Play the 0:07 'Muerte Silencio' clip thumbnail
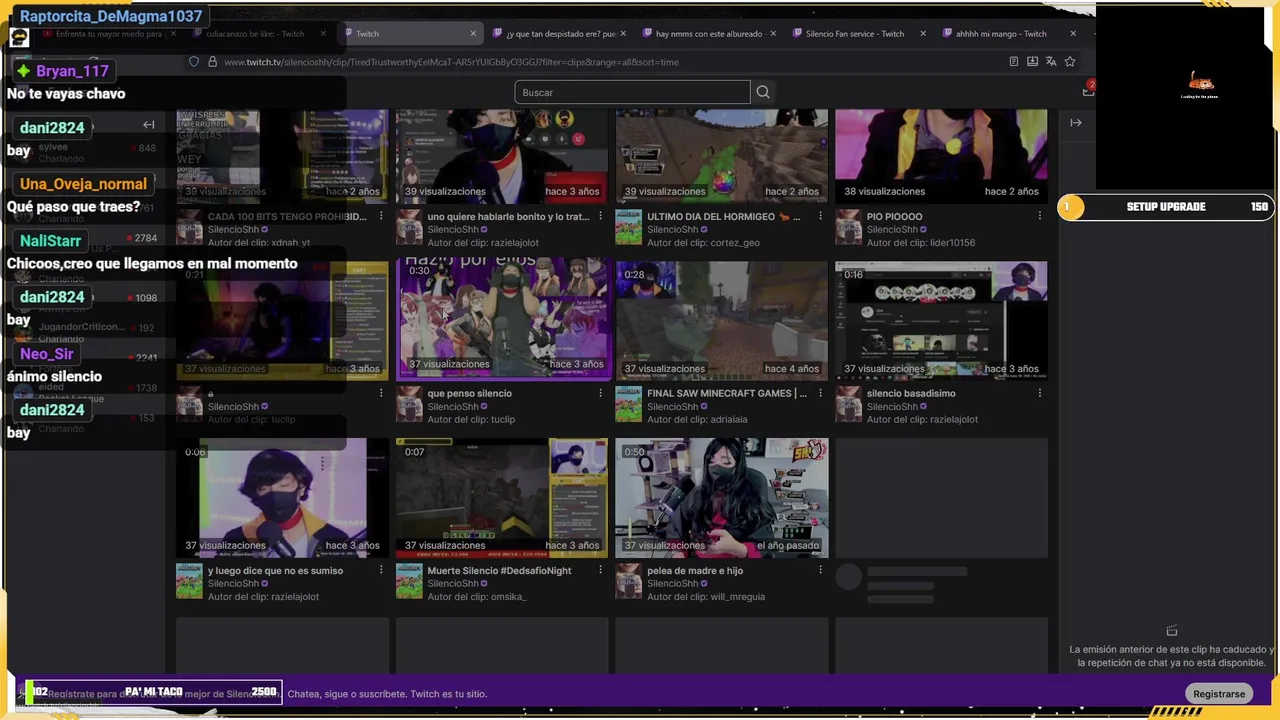 [502, 497]
